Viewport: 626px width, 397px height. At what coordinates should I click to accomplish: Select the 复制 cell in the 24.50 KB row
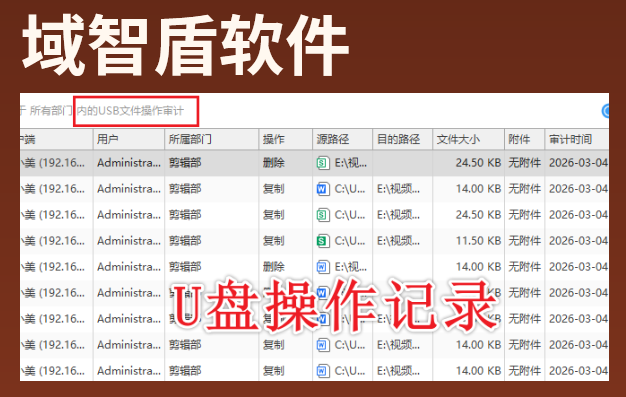273,215
